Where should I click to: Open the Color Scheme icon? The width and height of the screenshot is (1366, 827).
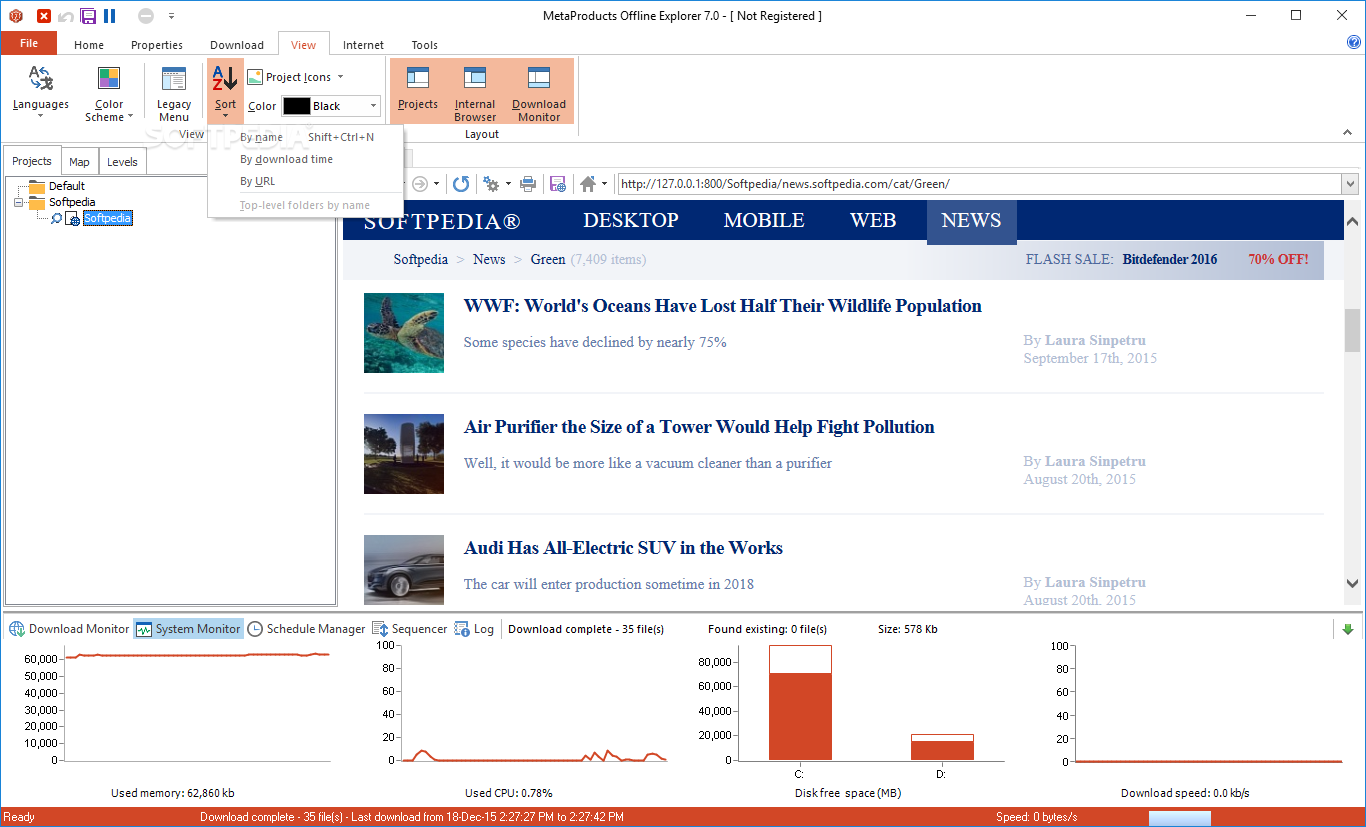pos(109,78)
